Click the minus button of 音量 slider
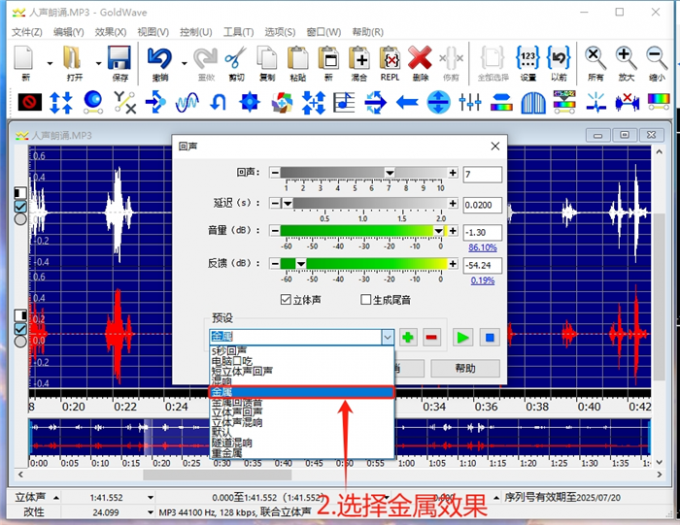Viewport: 680px width, 525px height. click(275, 231)
